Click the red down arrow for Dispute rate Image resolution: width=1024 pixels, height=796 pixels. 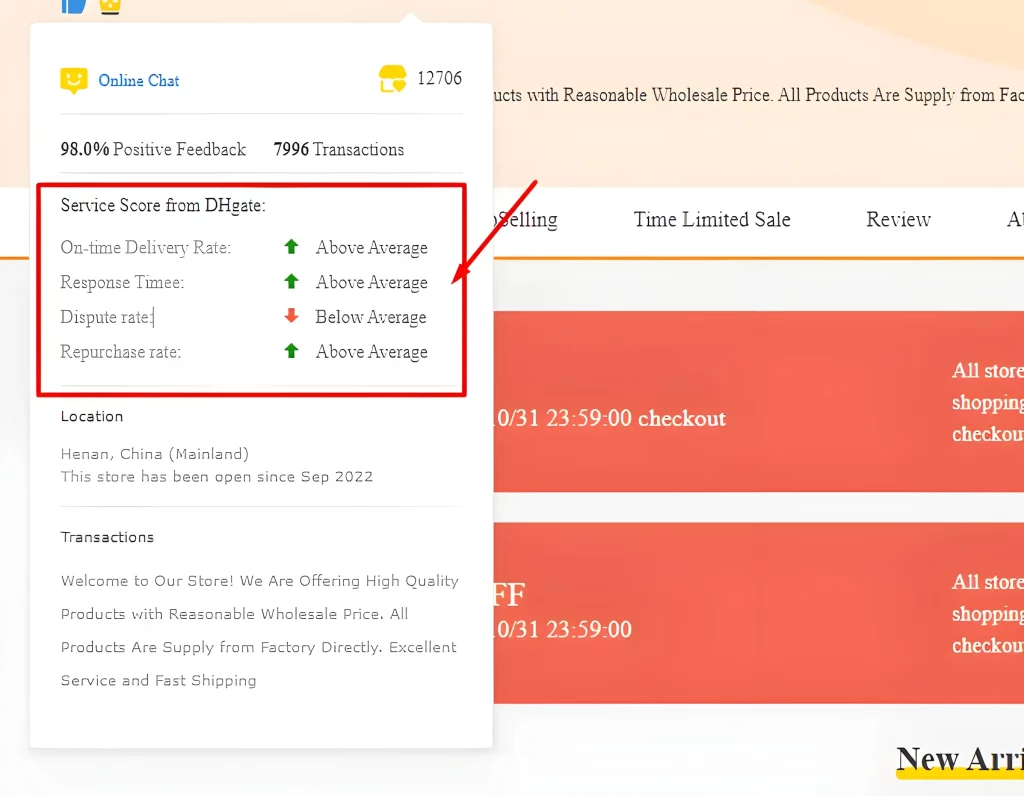[x=291, y=316]
